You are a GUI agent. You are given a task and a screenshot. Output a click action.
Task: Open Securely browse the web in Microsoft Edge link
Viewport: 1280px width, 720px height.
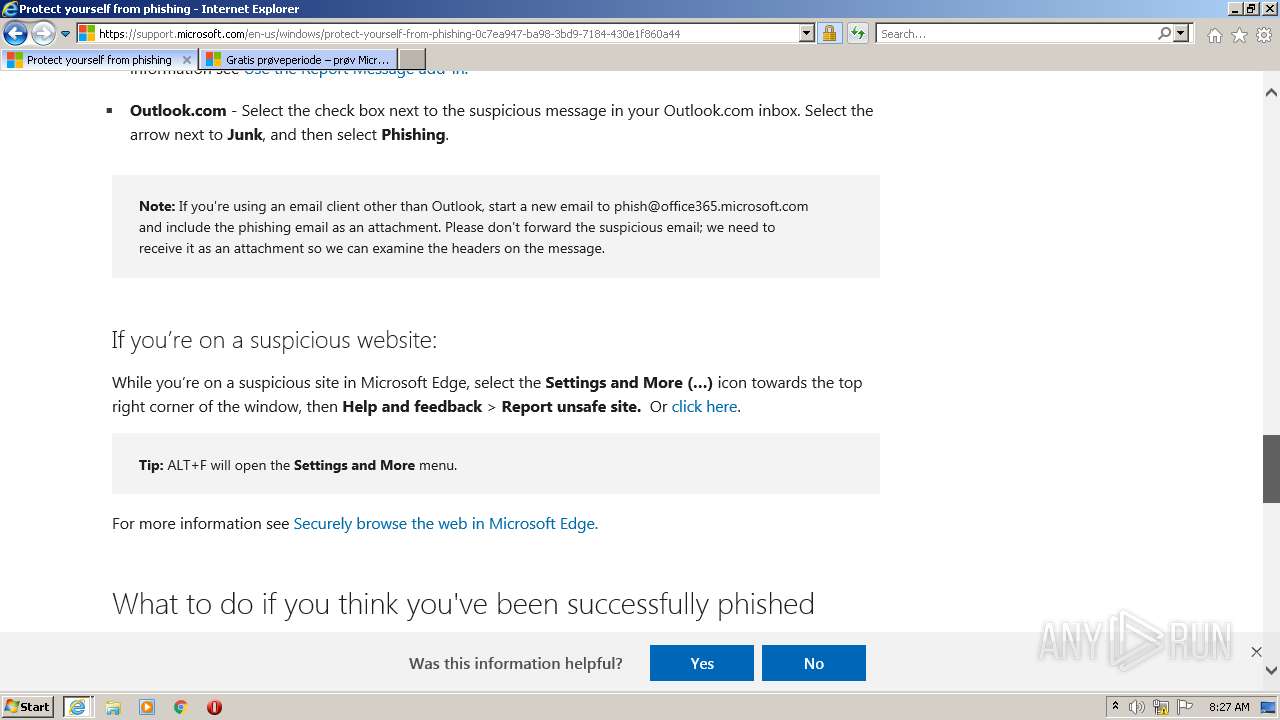[x=445, y=523]
